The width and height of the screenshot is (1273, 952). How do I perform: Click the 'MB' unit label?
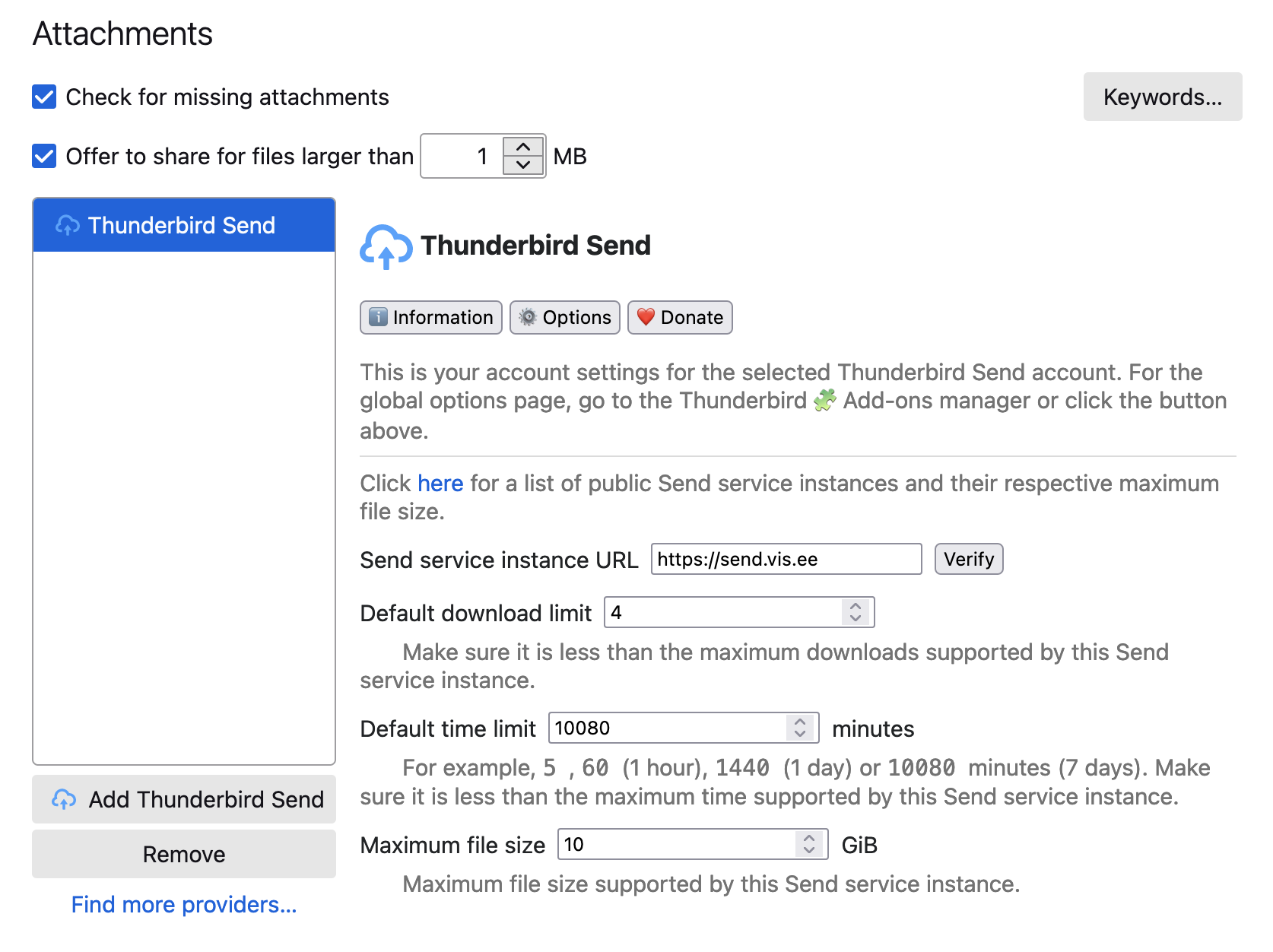570,157
